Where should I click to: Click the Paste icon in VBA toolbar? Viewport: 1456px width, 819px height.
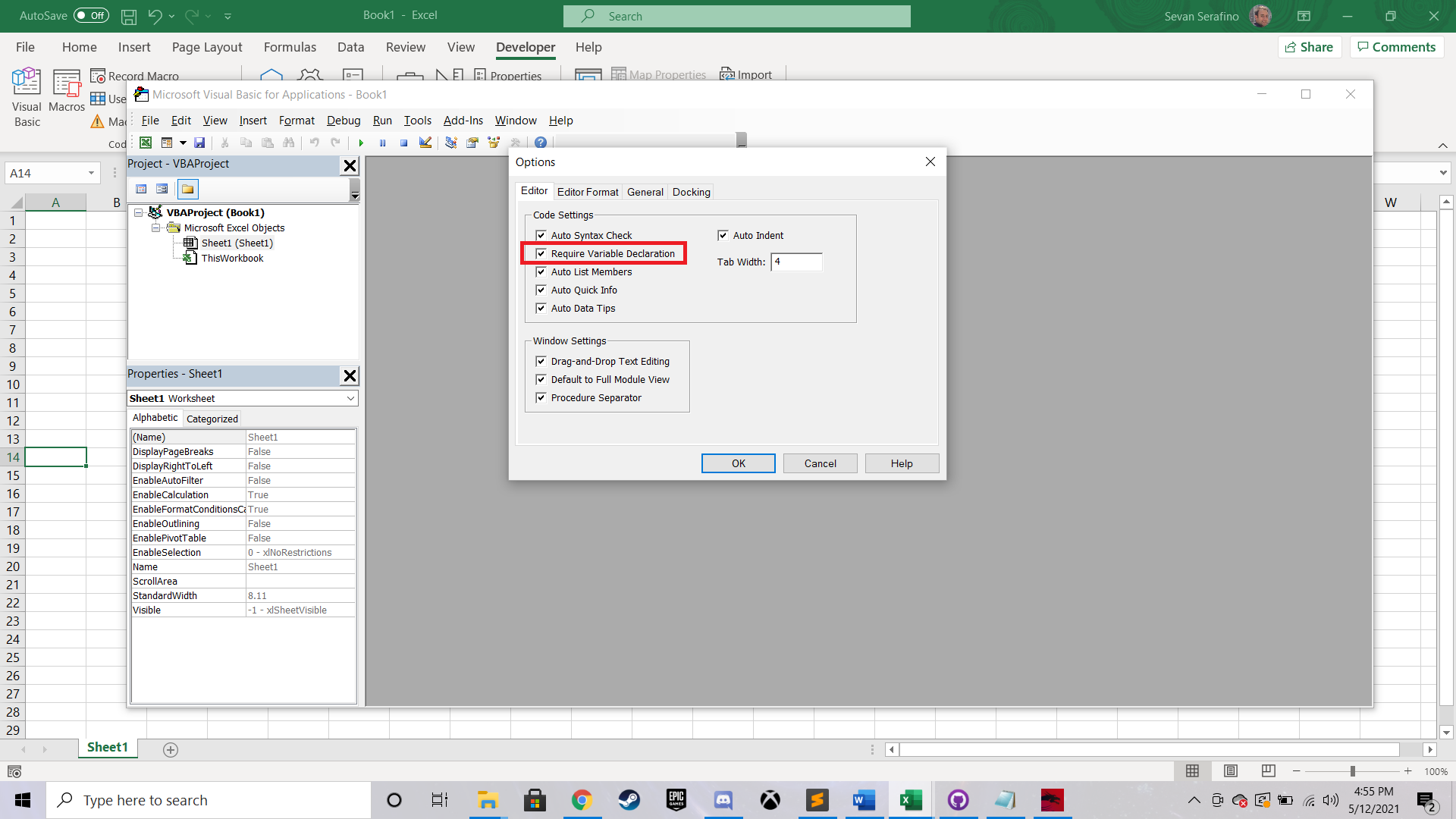tap(267, 143)
